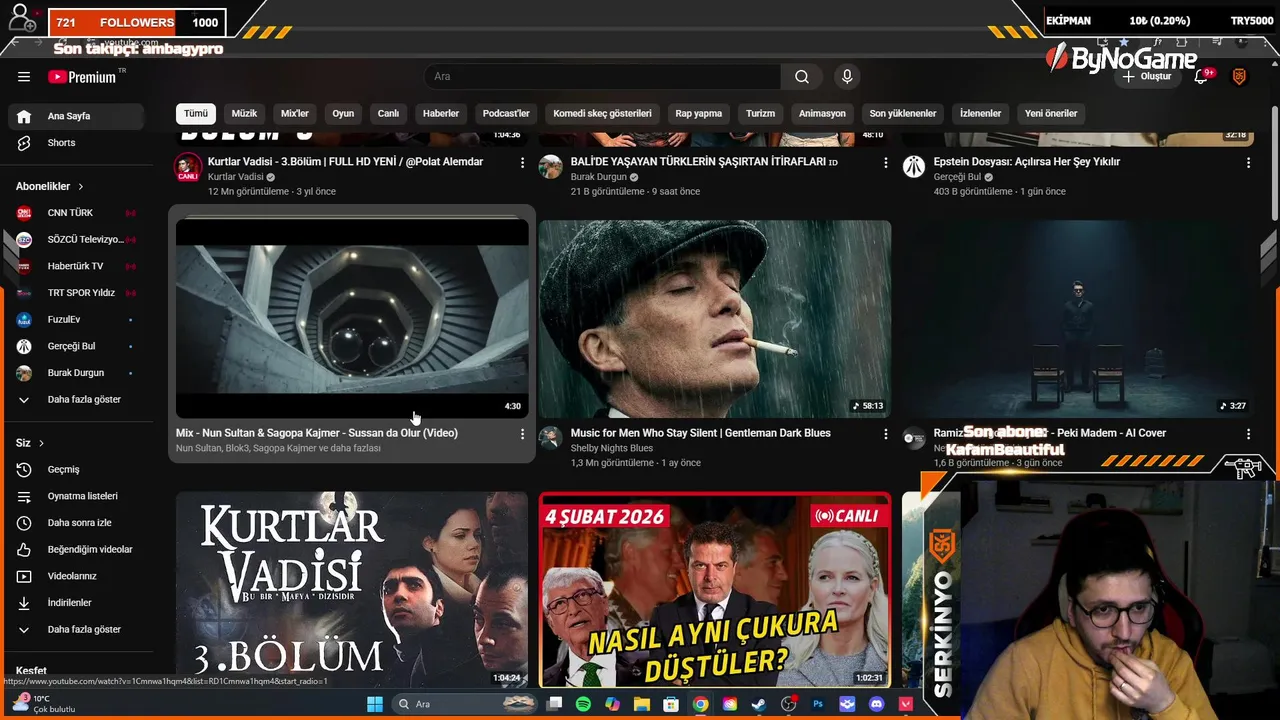Open options for Epstein Dosyası video
The height and width of the screenshot is (720, 1280).
(x=1248, y=162)
